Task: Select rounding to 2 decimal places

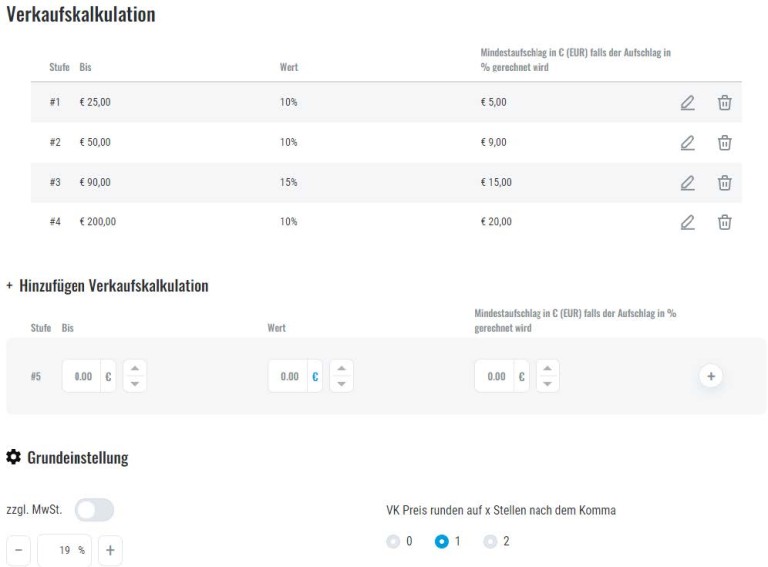Action: [489, 541]
